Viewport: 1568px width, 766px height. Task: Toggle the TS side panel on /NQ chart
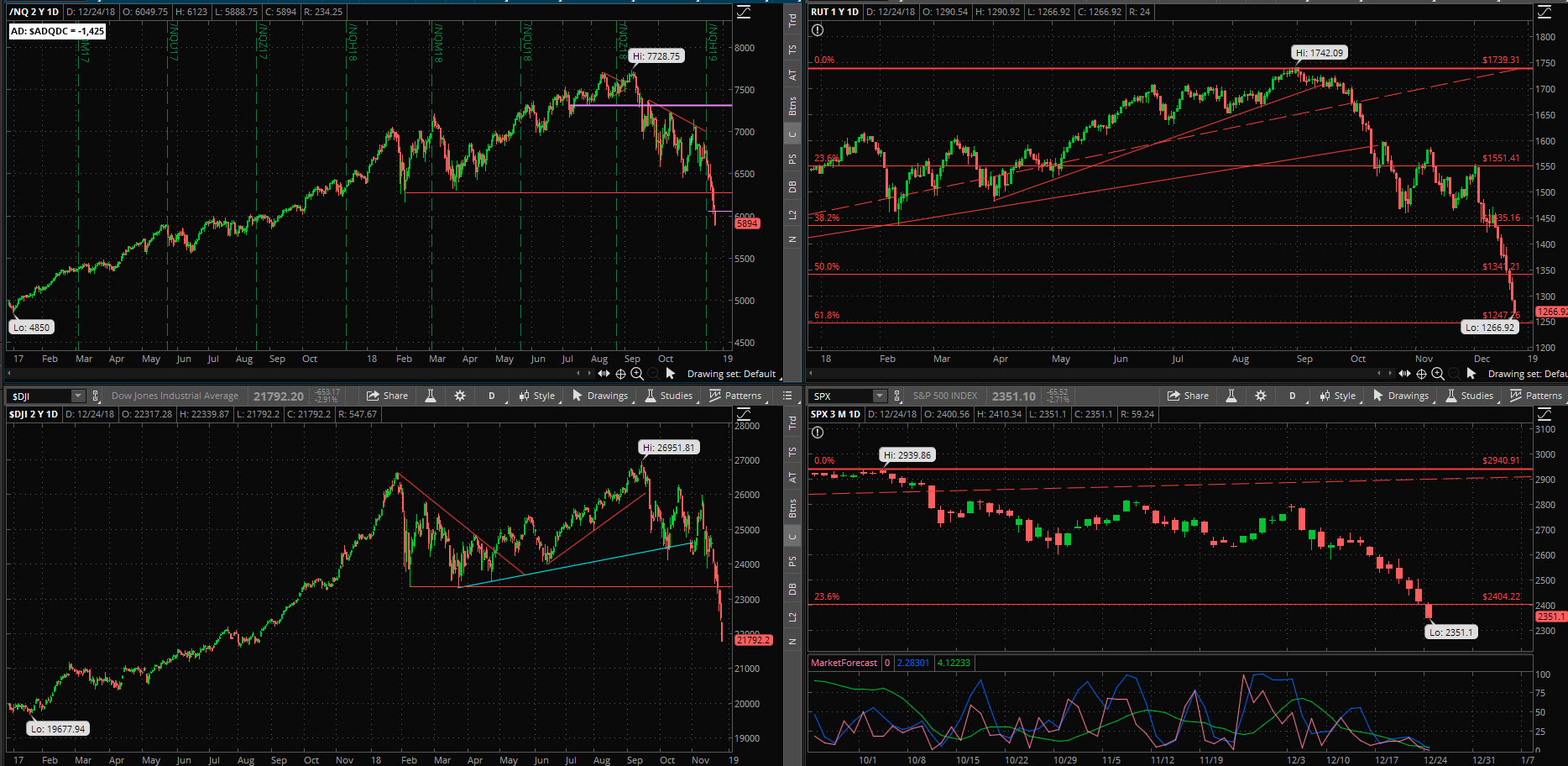(x=792, y=50)
